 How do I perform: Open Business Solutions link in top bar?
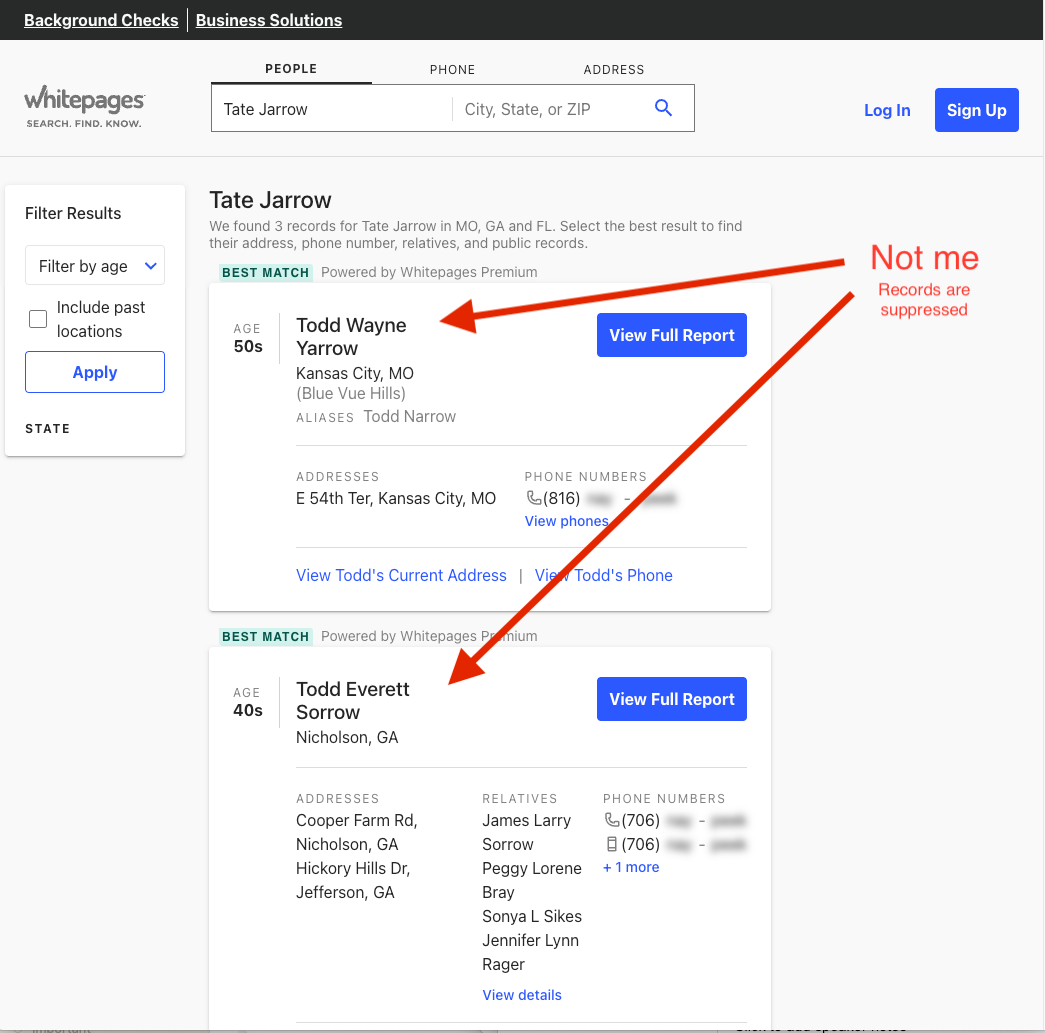point(269,20)
